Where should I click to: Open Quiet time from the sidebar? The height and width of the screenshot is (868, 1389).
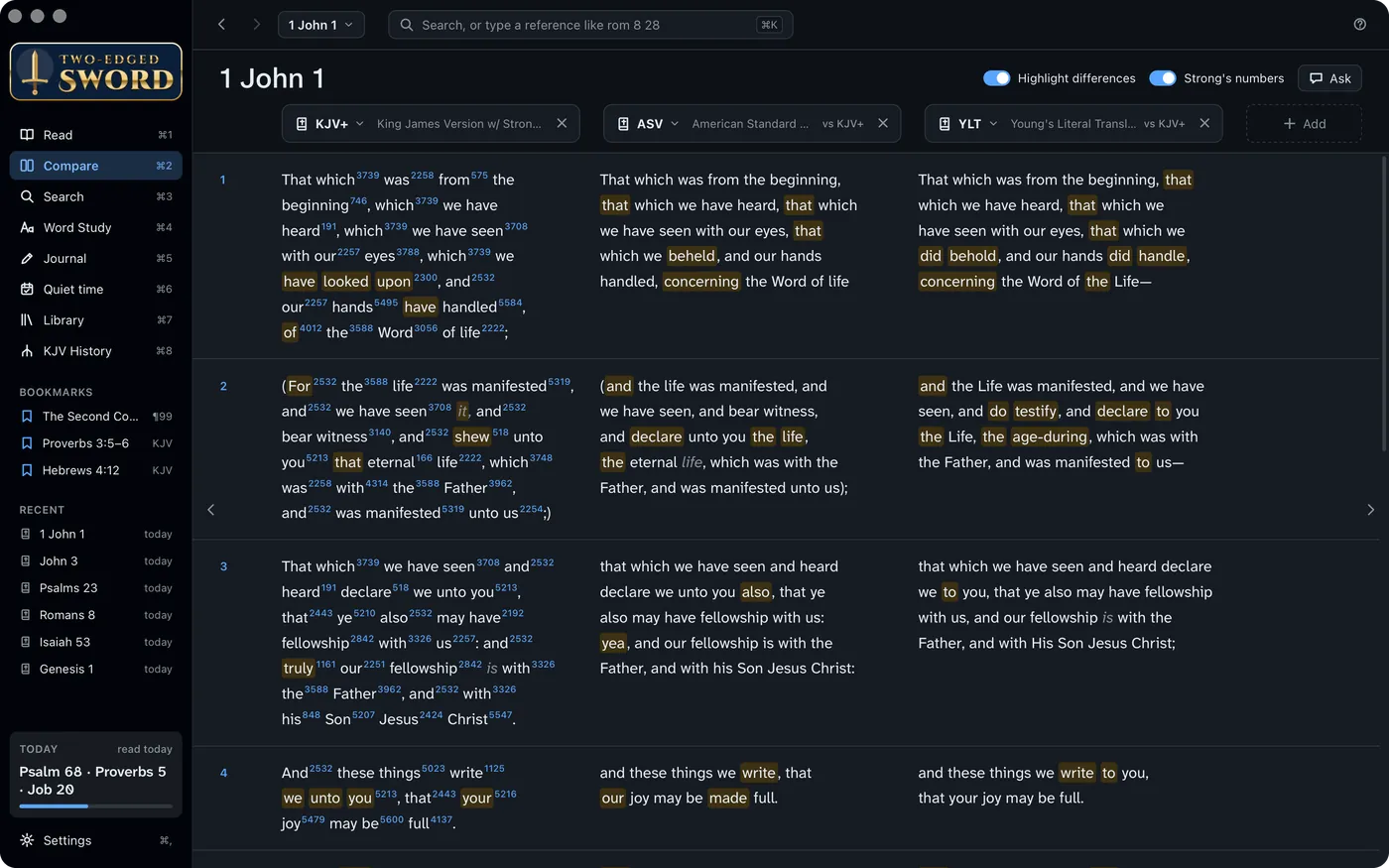pos(96,289)
